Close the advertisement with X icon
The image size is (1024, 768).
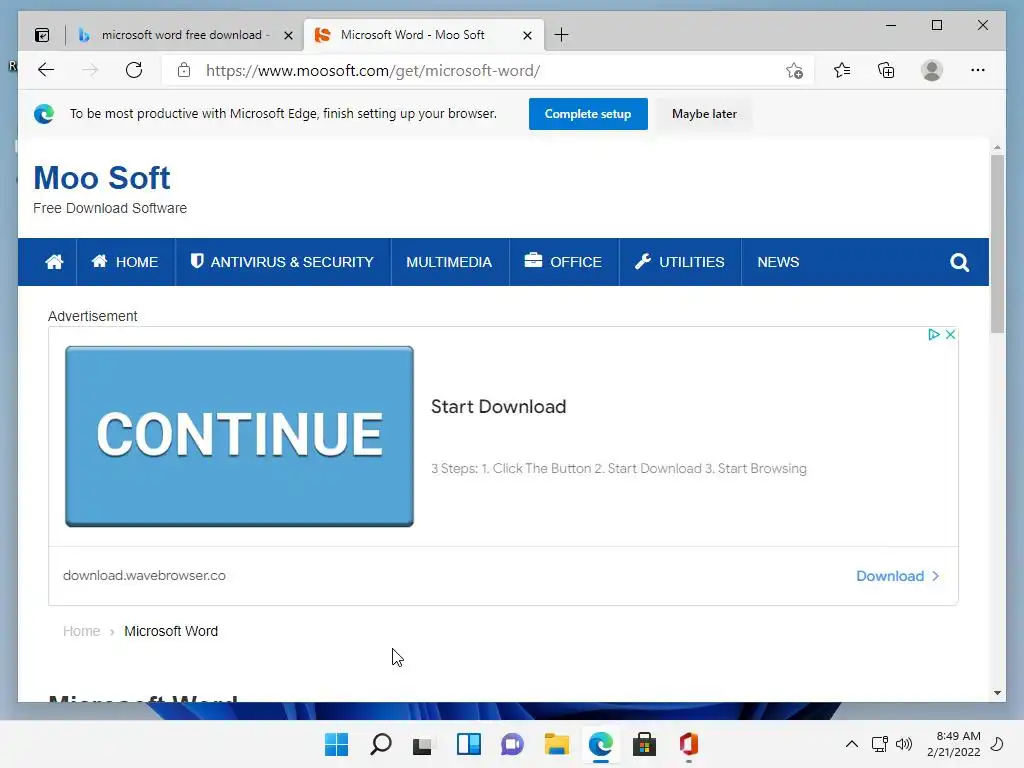[x=951, y=334]
